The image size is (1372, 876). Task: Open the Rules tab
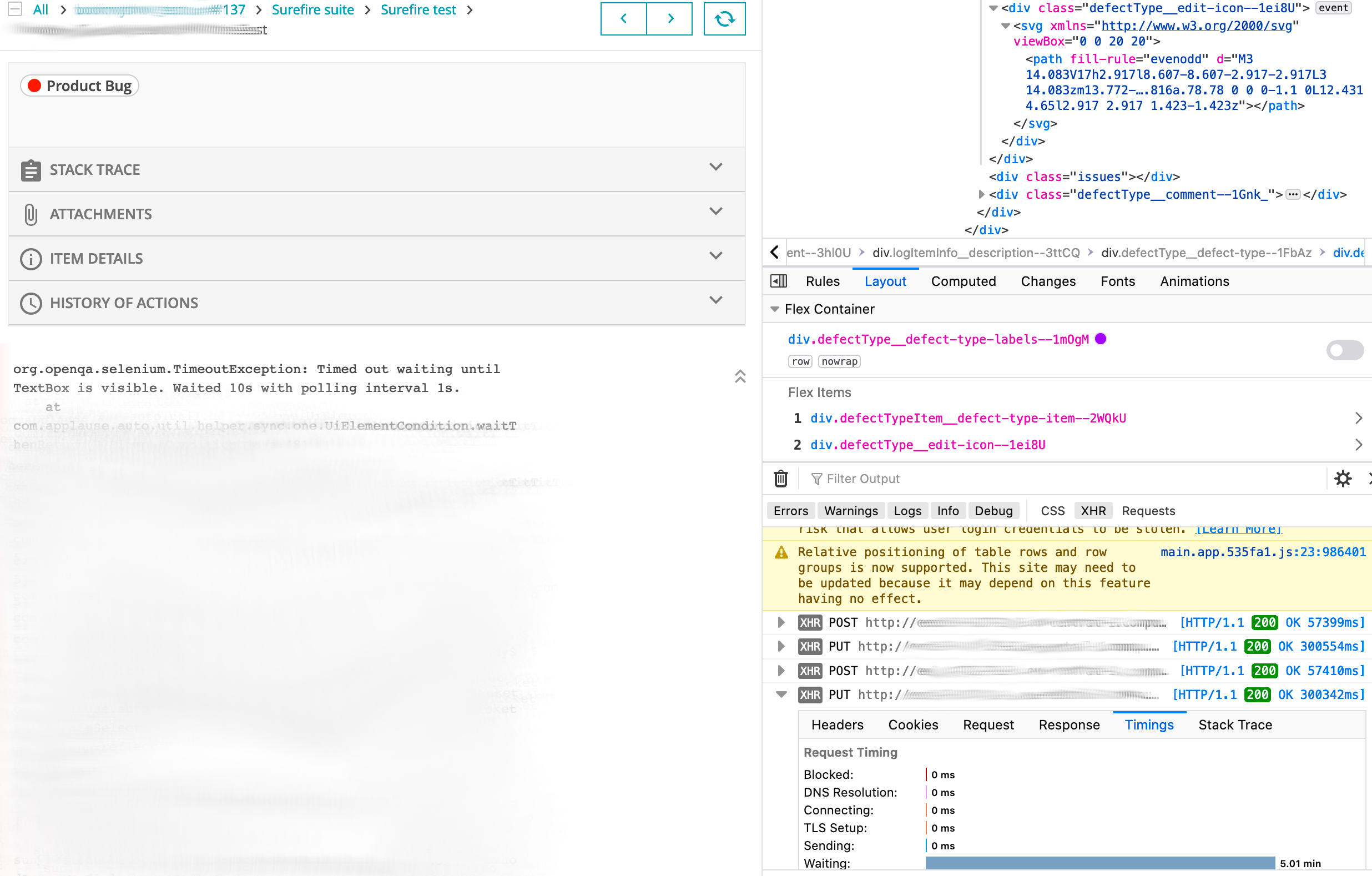pos(822,281)
